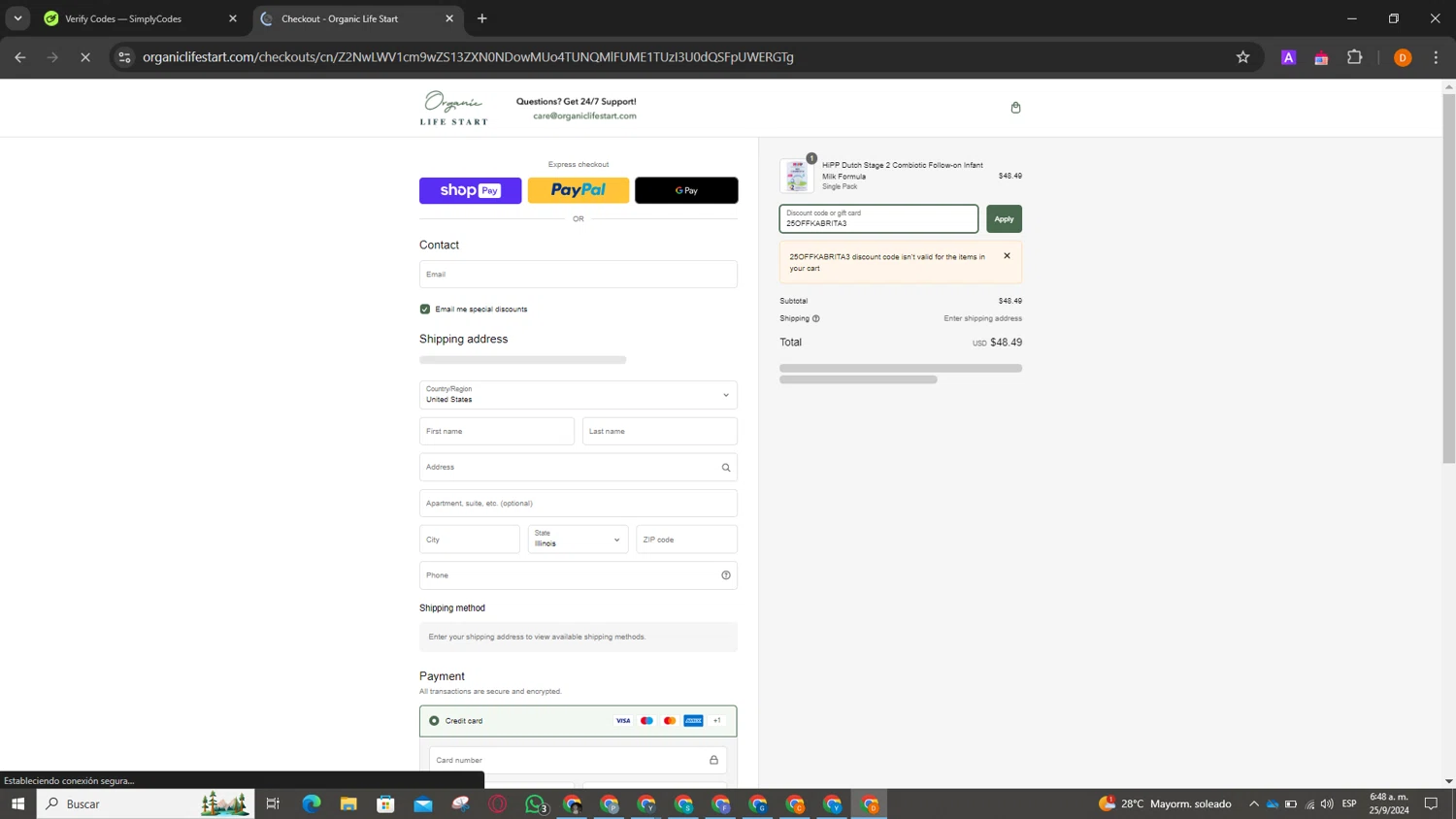Go back to previous page
Image resolution: width=1456 pixels, height=819 pixels.
pos(20,57)
